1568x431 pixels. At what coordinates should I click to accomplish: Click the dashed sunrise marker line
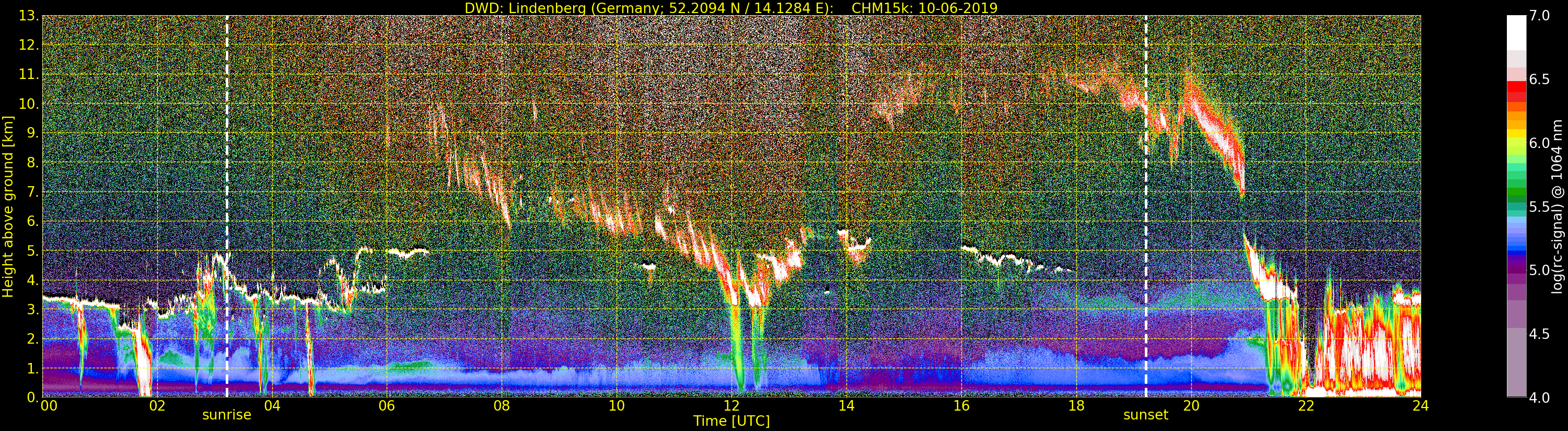point(227,206)
